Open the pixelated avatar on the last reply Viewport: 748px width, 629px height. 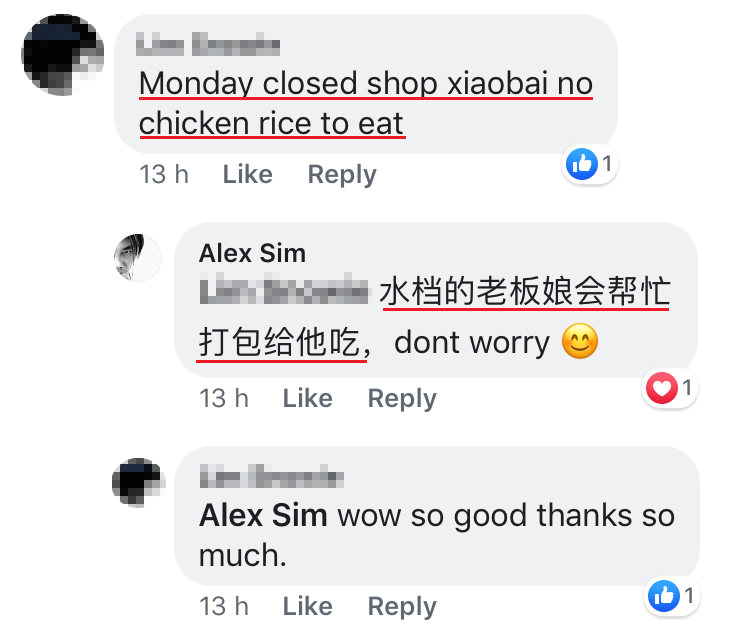click(x=138, y=482)
